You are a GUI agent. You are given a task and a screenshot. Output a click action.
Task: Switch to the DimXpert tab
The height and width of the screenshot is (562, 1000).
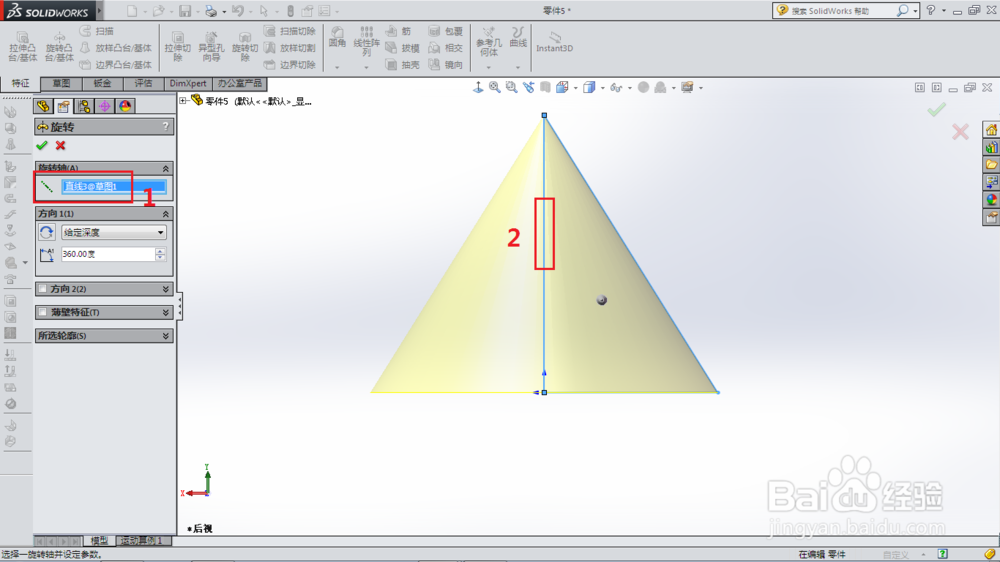pyautogui.click(x=188, y=84)
